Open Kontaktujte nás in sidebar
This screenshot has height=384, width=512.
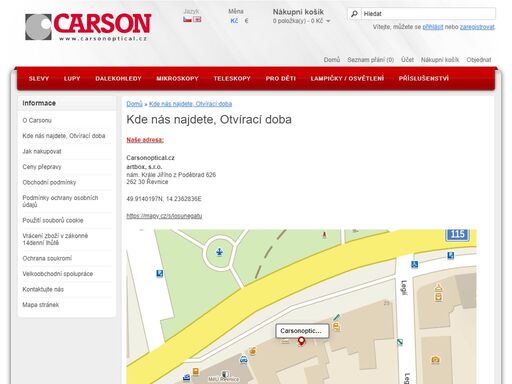click(x=43, y=289)
